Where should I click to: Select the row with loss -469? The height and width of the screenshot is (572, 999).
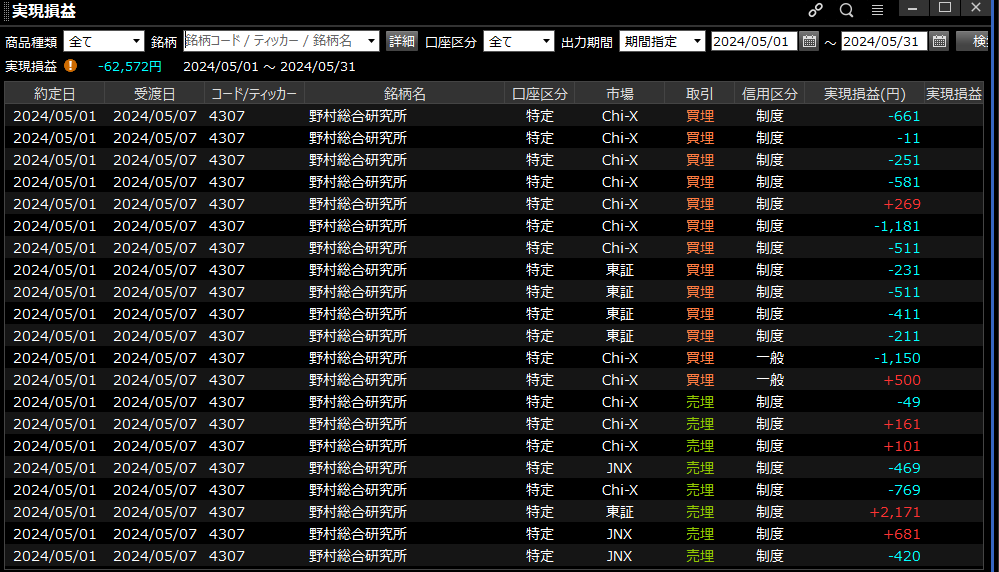pyautogui.click(x=494, y=468)
